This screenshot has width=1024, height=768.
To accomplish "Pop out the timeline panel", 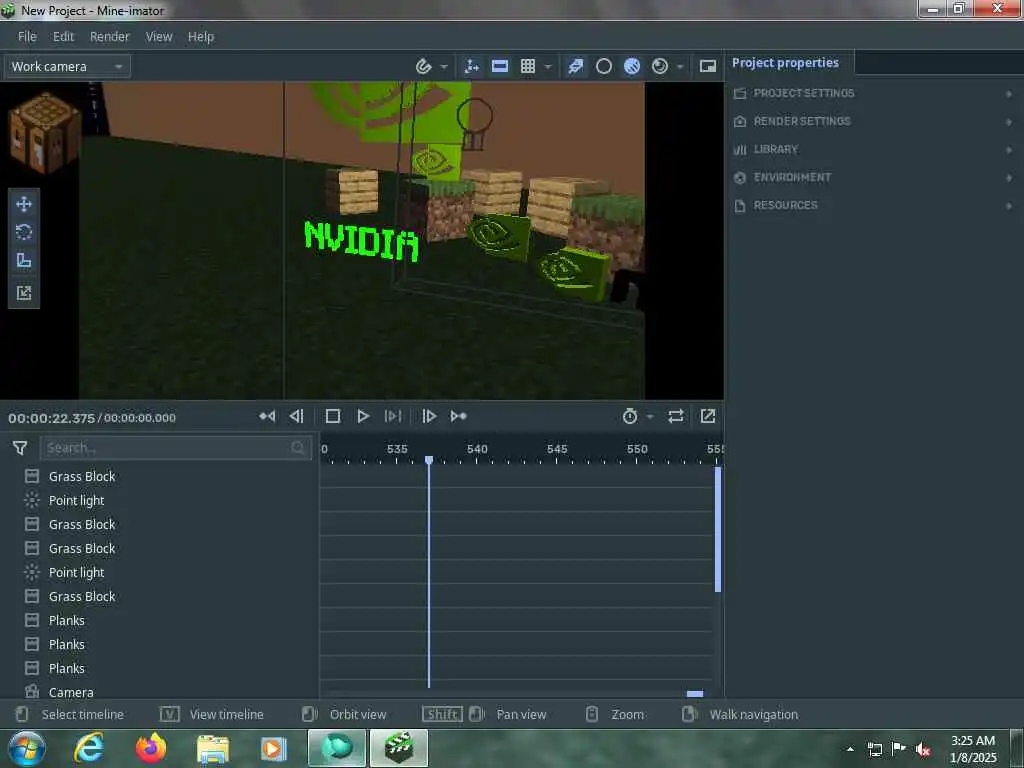I will [x=708, y=416].
